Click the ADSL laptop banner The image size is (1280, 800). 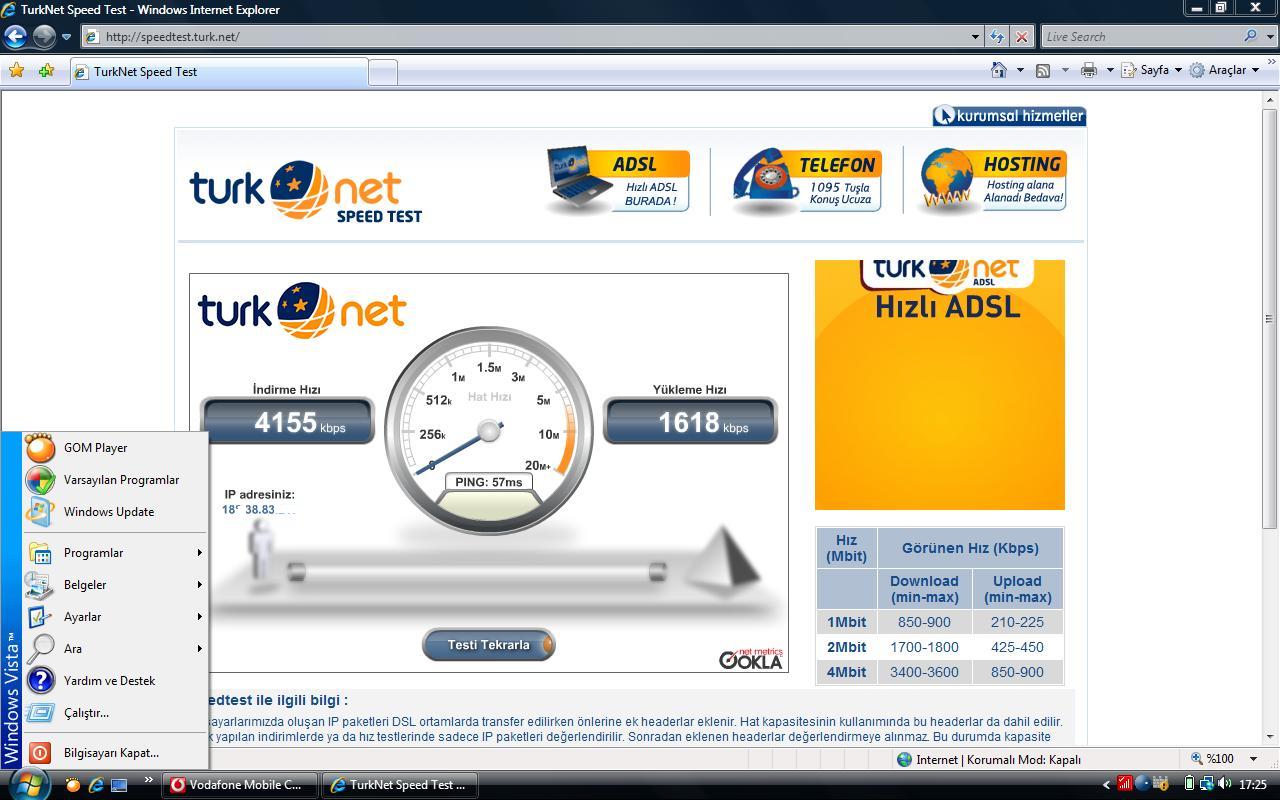pyautogui.click(x=618, y=181)
